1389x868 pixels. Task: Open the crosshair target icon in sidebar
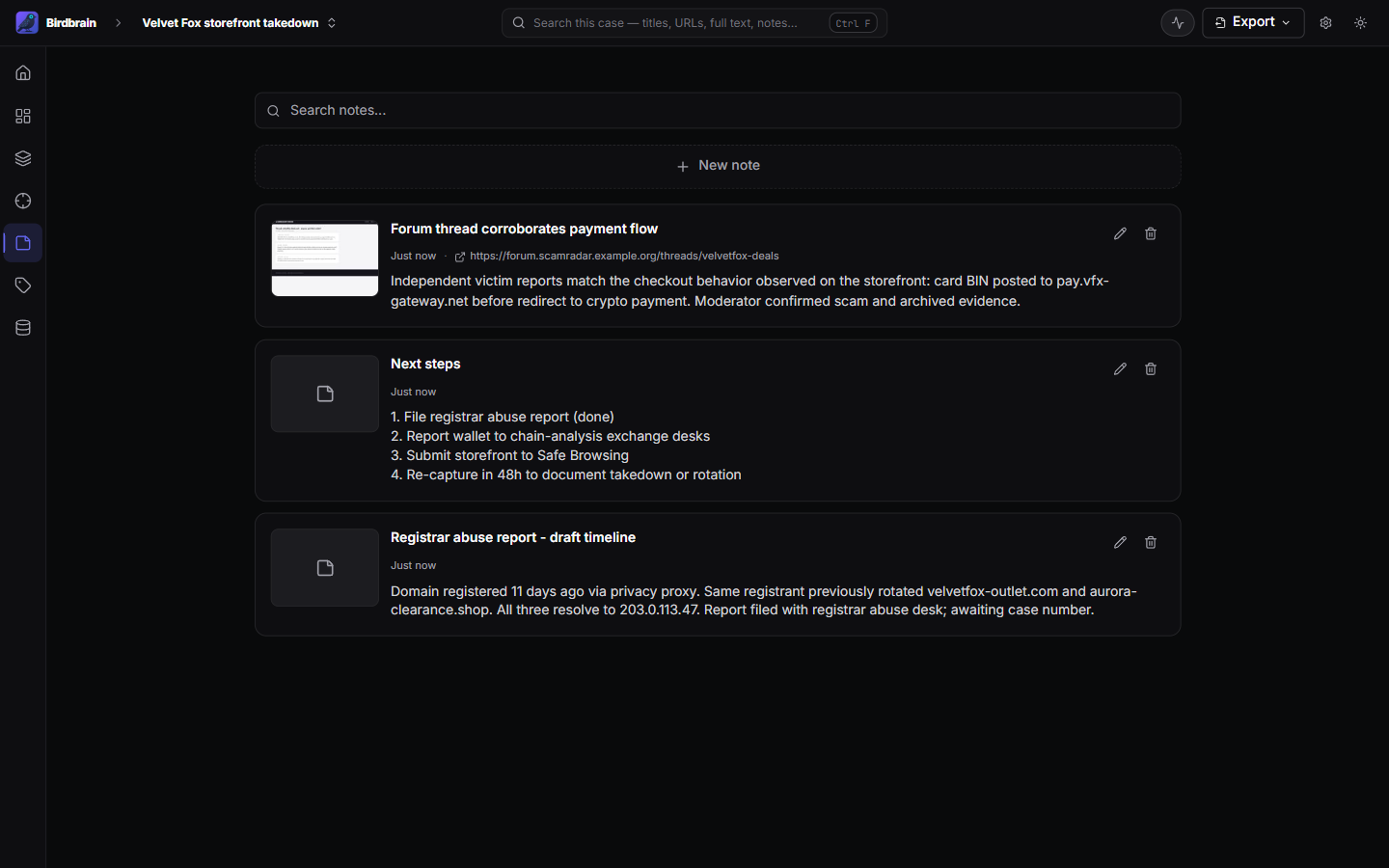point(23,201)
